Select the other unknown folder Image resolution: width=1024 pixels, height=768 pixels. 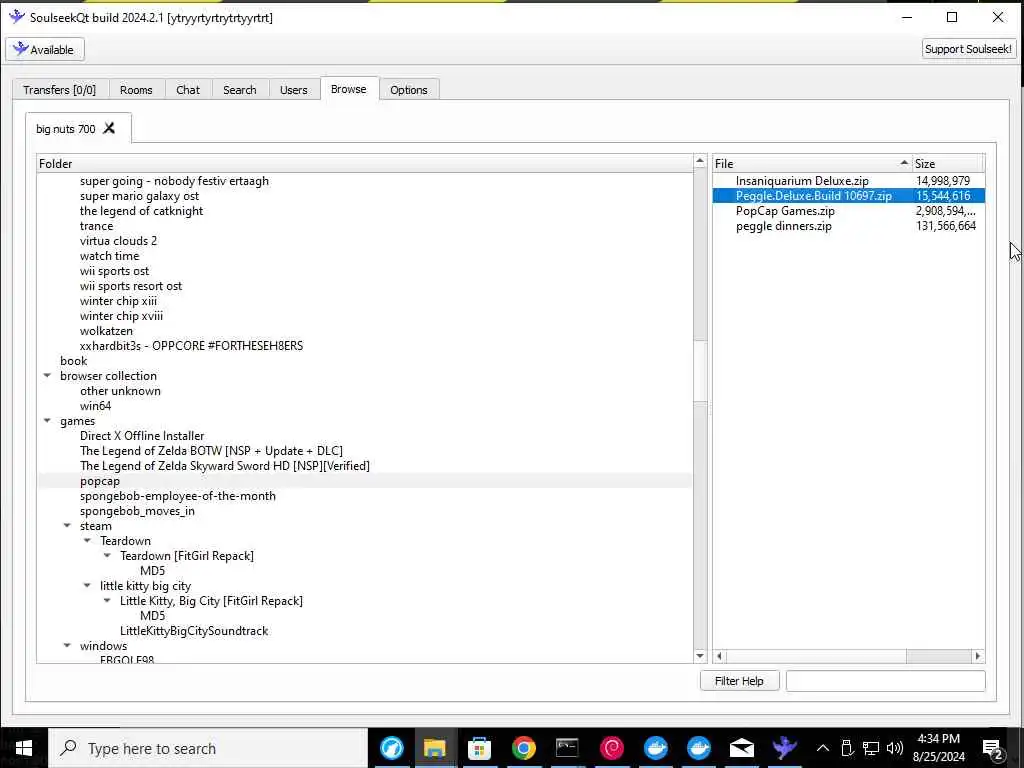coord(120,391)
